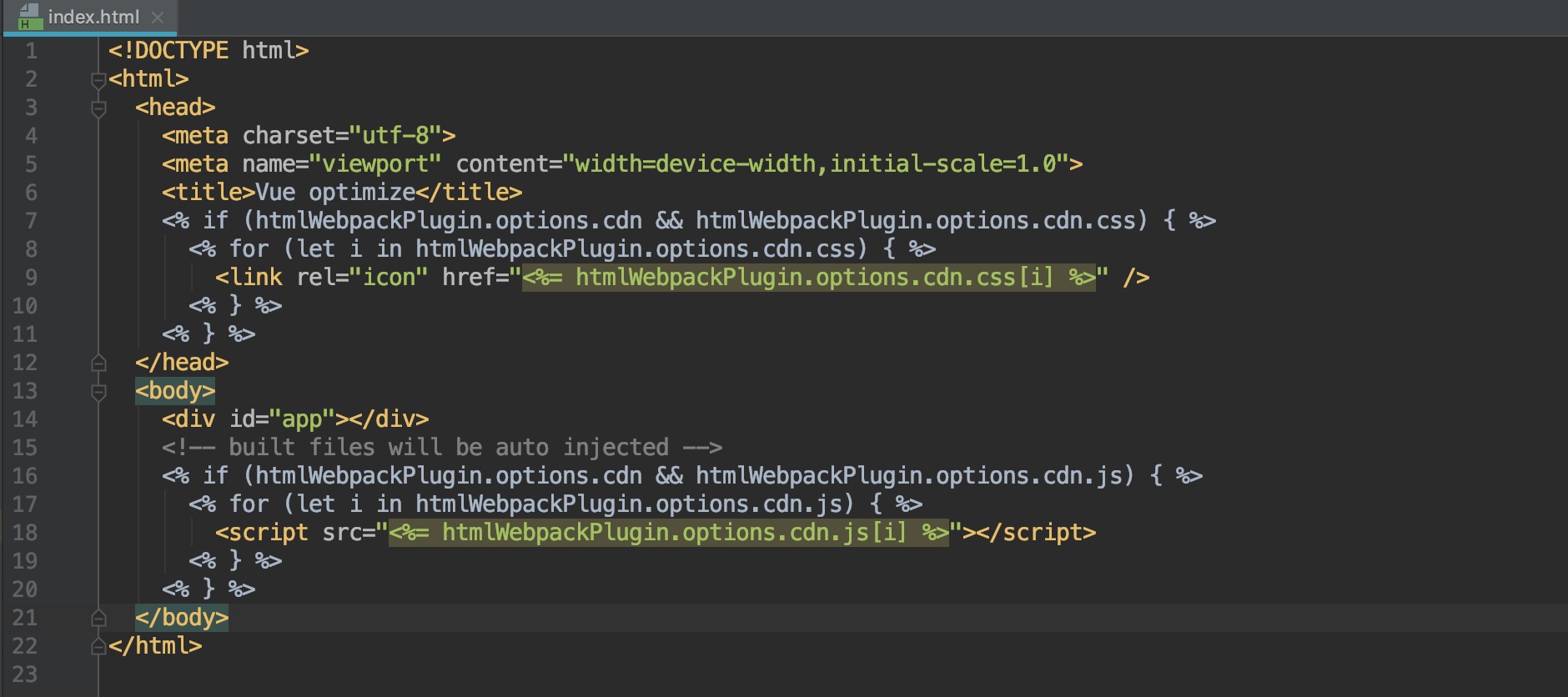Click the comment built files will be auto injected

click(442, 448)
